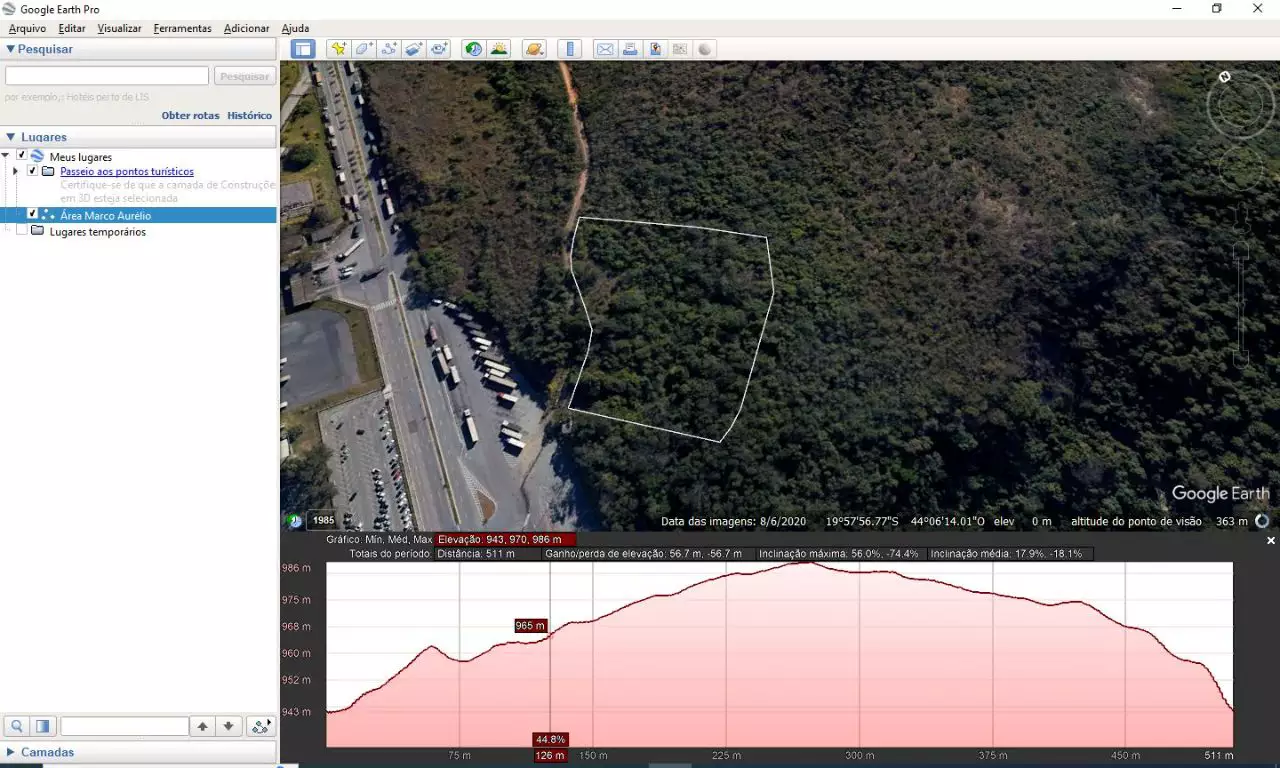
Task: Toggle the sidebar visibility button
Action: click(x=303, y=49)
